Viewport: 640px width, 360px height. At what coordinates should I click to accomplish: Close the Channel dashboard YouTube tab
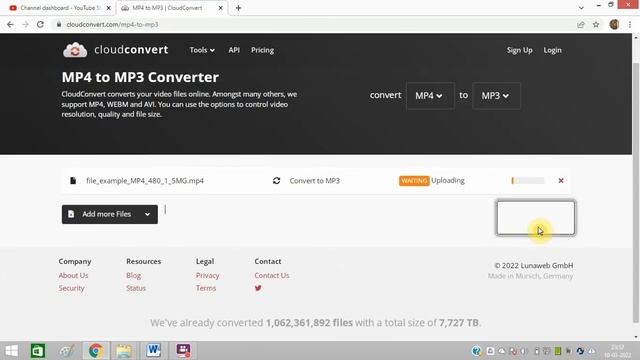coord(109,8)
